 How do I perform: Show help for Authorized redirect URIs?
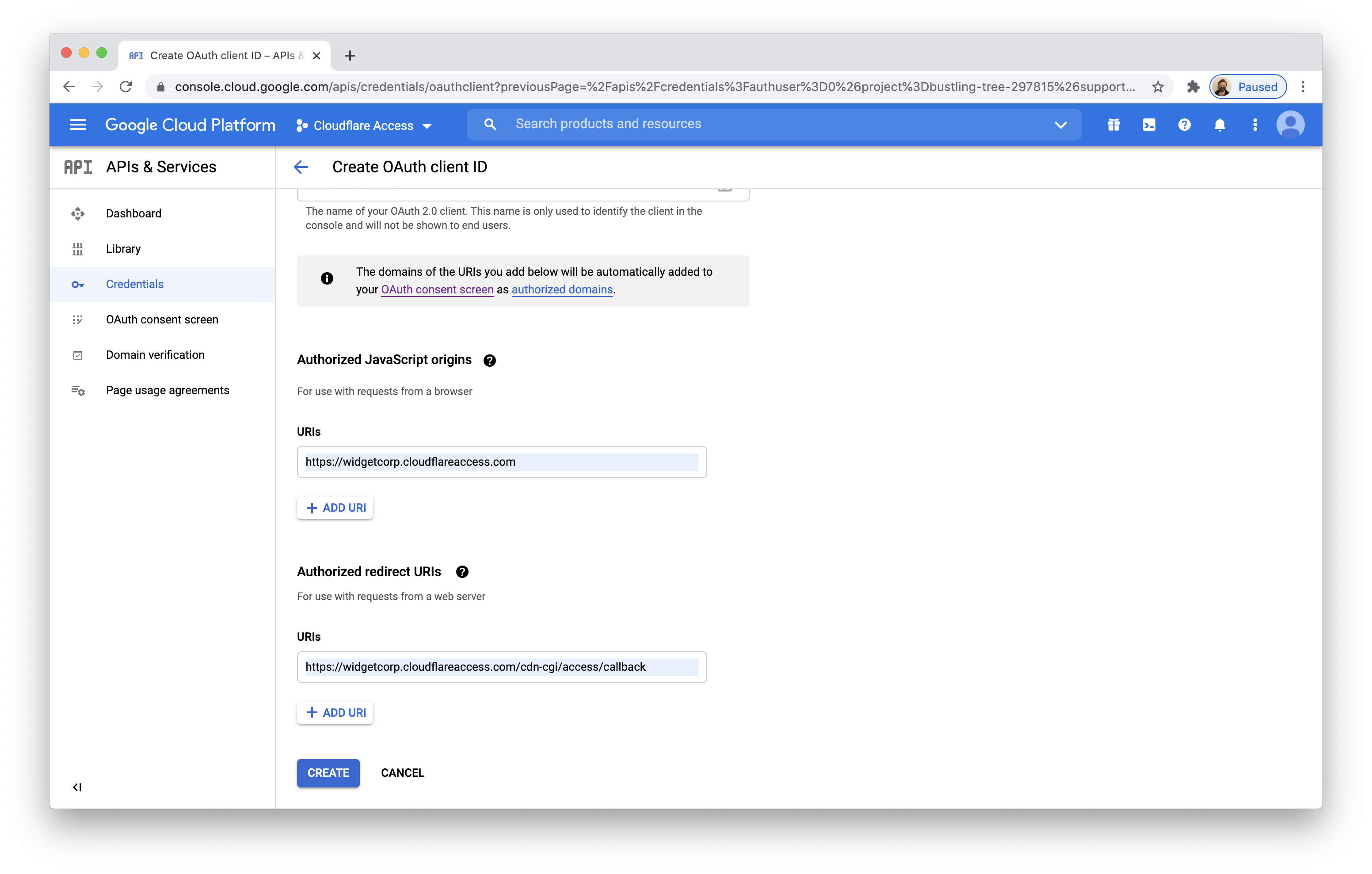point(462,572)
